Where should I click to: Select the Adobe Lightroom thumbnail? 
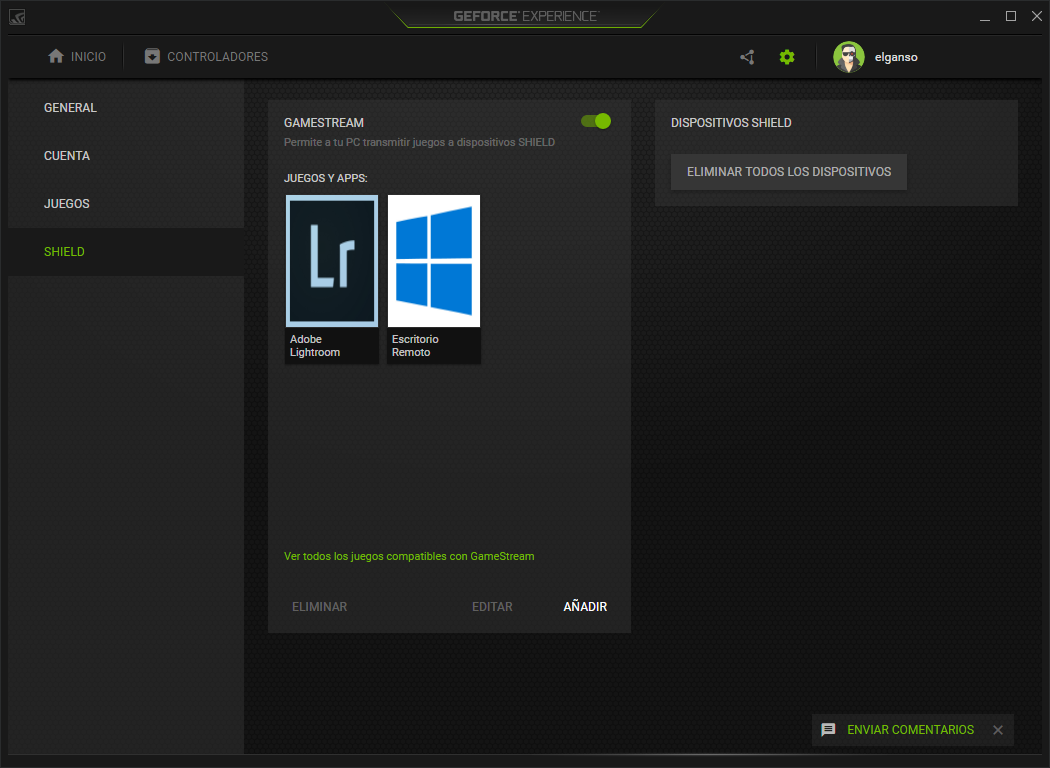[x=332, y=261]
